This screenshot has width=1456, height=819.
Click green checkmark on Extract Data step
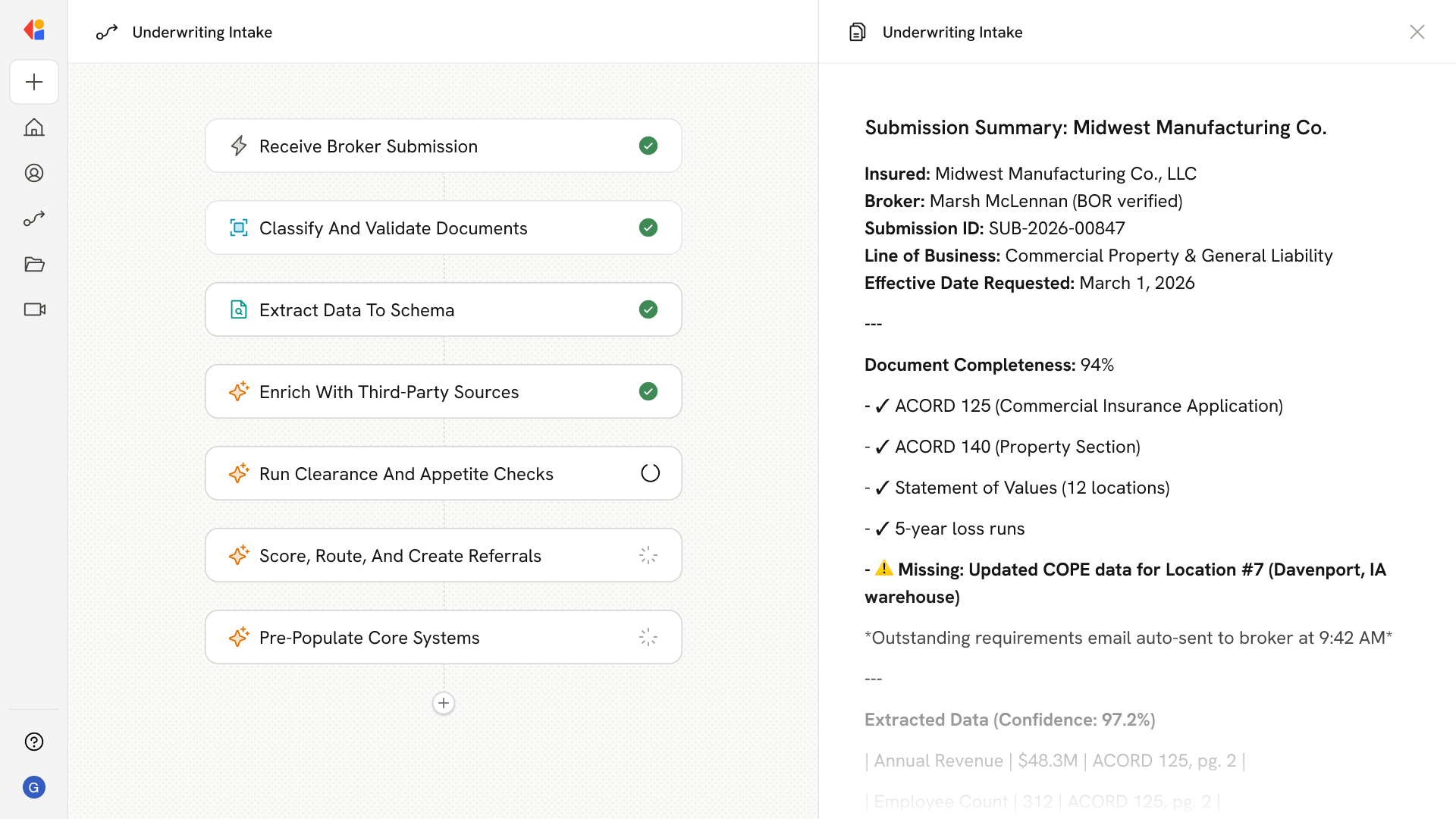[648, 309]
